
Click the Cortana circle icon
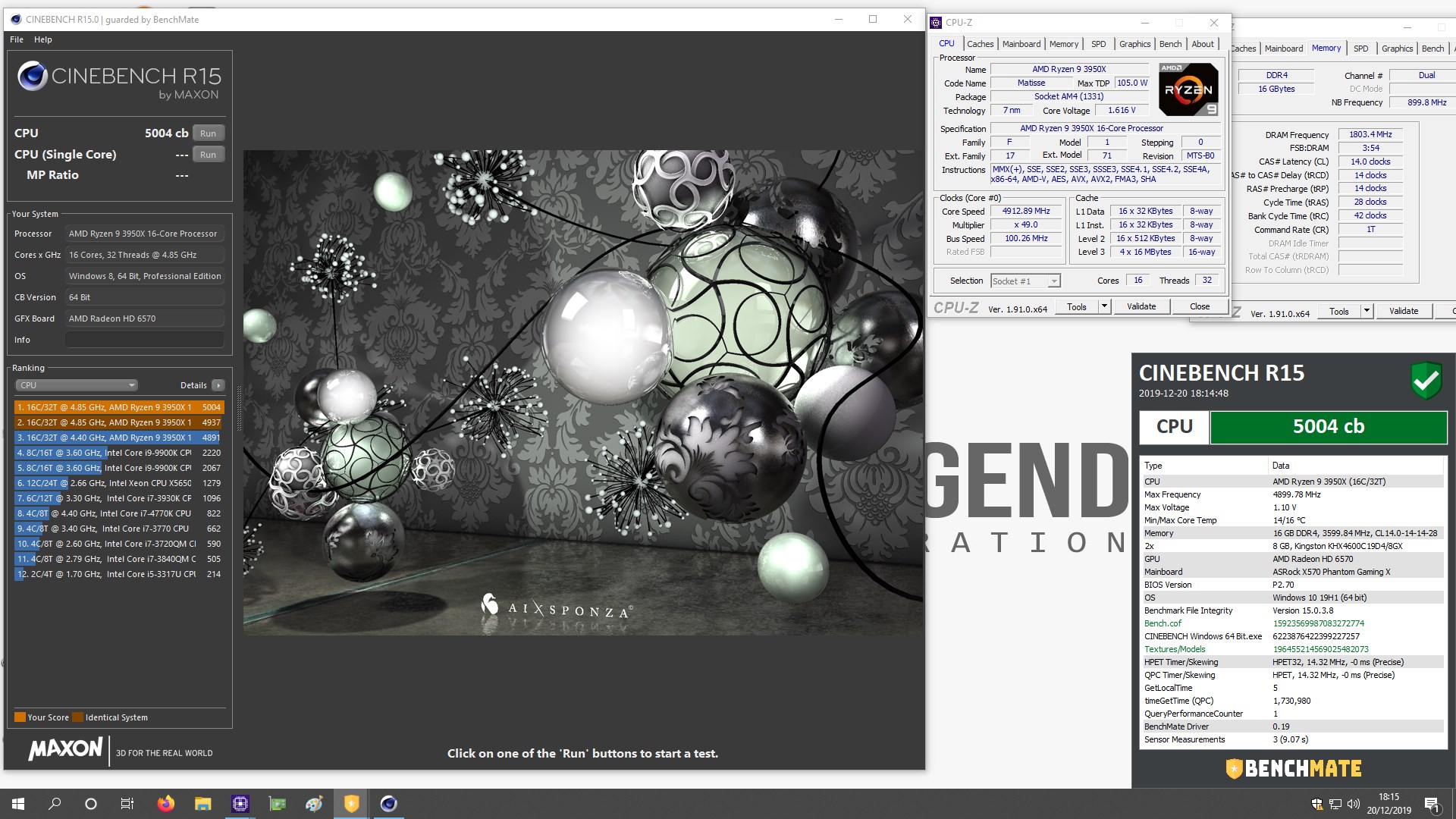click(x=91, y=804)
